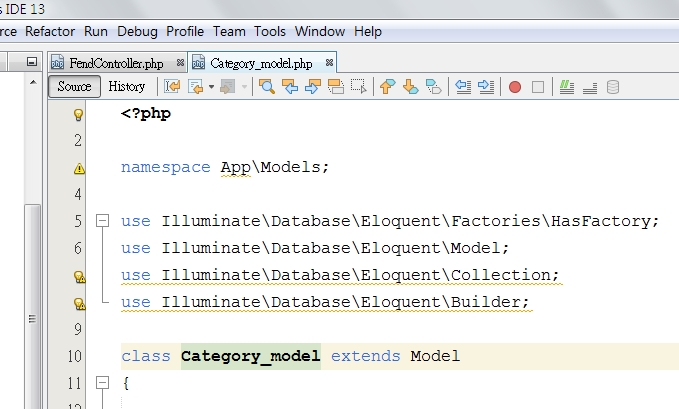Click the Back navigation icon
The width and height of the screenshot is (679, 409).
click(196, 87)
